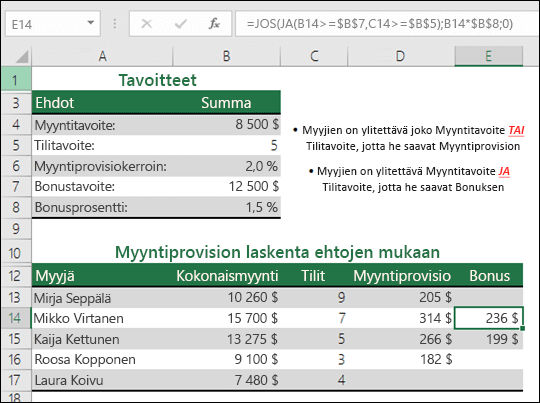Click the Myyntiprovision laskenta ehtojen mukaan title
Screen dimensions: 540x403
[277, 252]
